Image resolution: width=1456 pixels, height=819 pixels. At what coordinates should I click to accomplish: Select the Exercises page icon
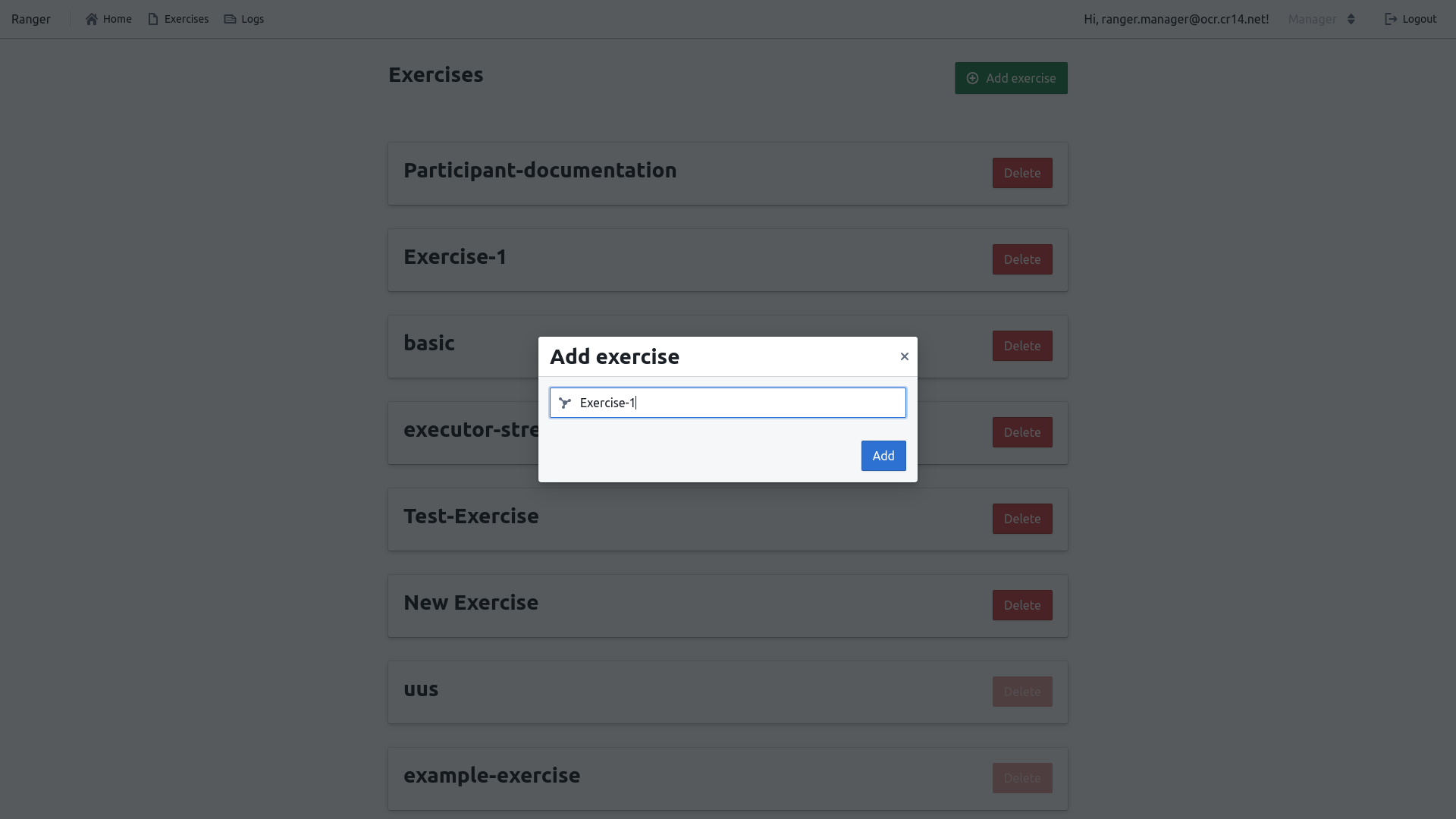pos(154,18)
